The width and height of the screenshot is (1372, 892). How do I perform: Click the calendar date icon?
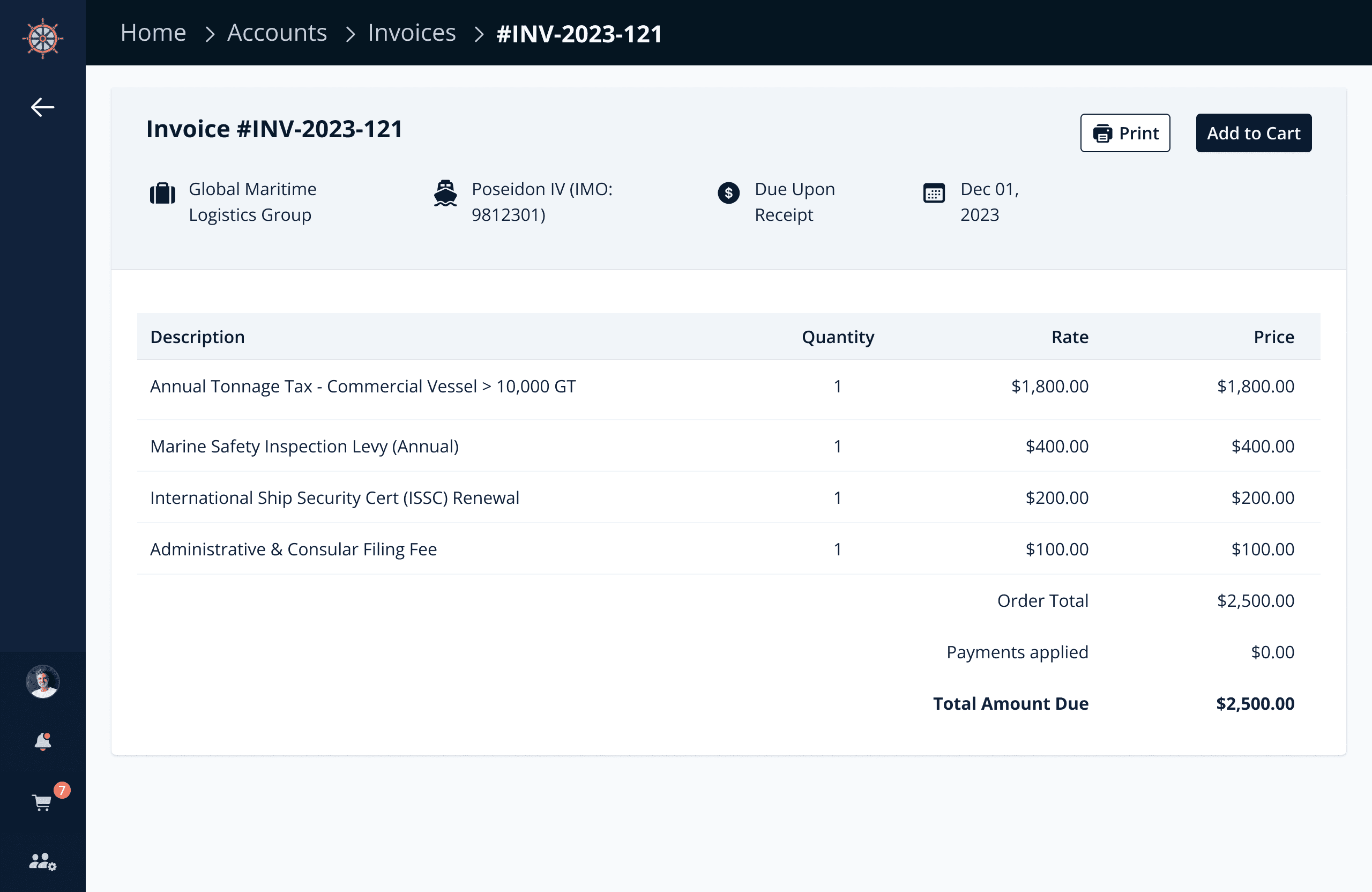(933, 193)
